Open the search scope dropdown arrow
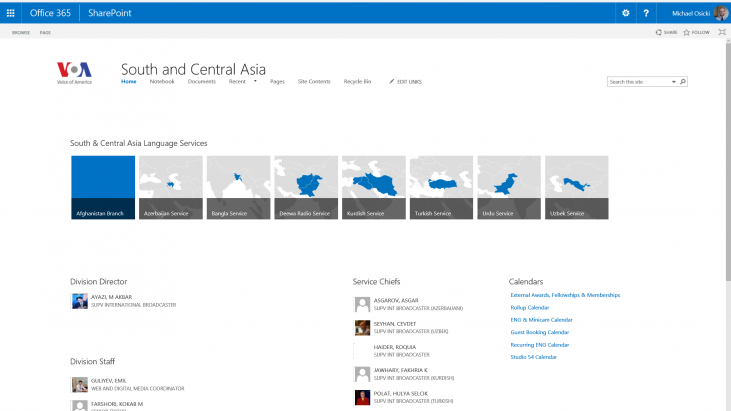Image resolution: width=731 pixels, height=411 pixels. 674,82
